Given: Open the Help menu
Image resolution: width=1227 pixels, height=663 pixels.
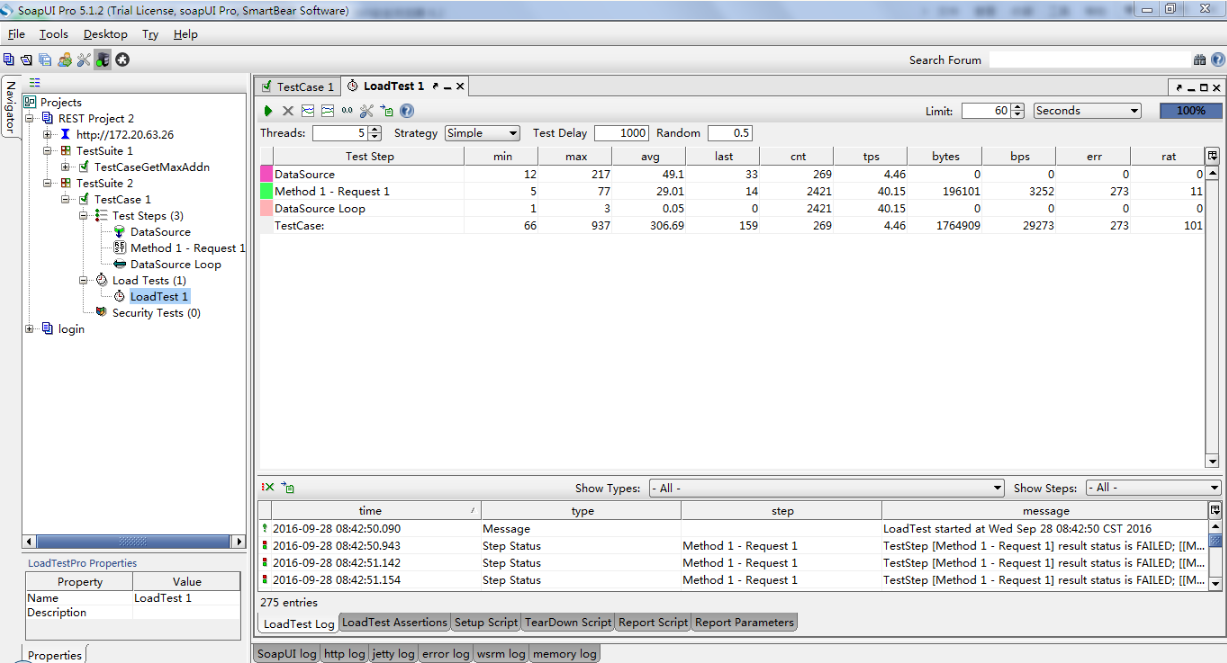Looking at the screenshot, I should pos(186,34).
